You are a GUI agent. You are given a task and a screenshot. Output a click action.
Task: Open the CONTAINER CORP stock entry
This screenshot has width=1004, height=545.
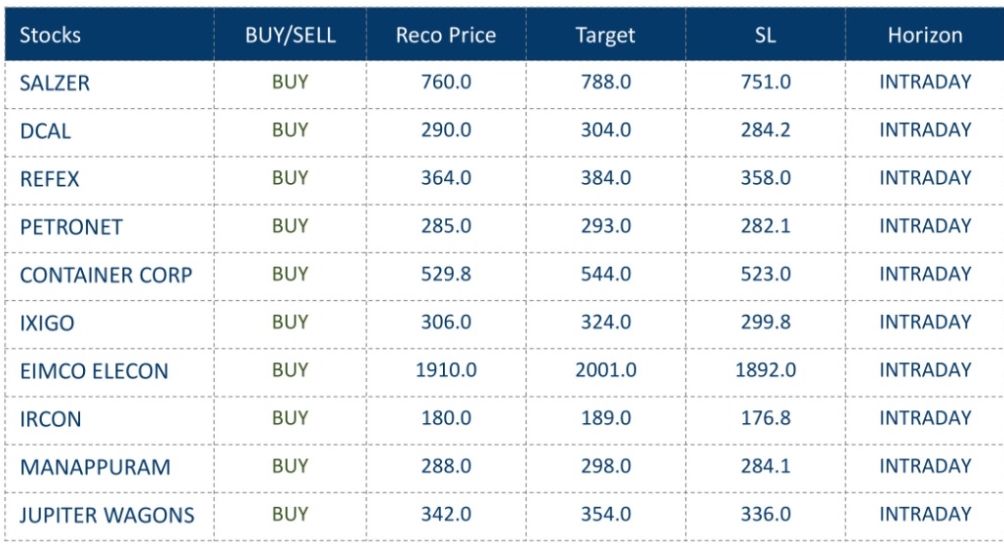pos(105,275)
